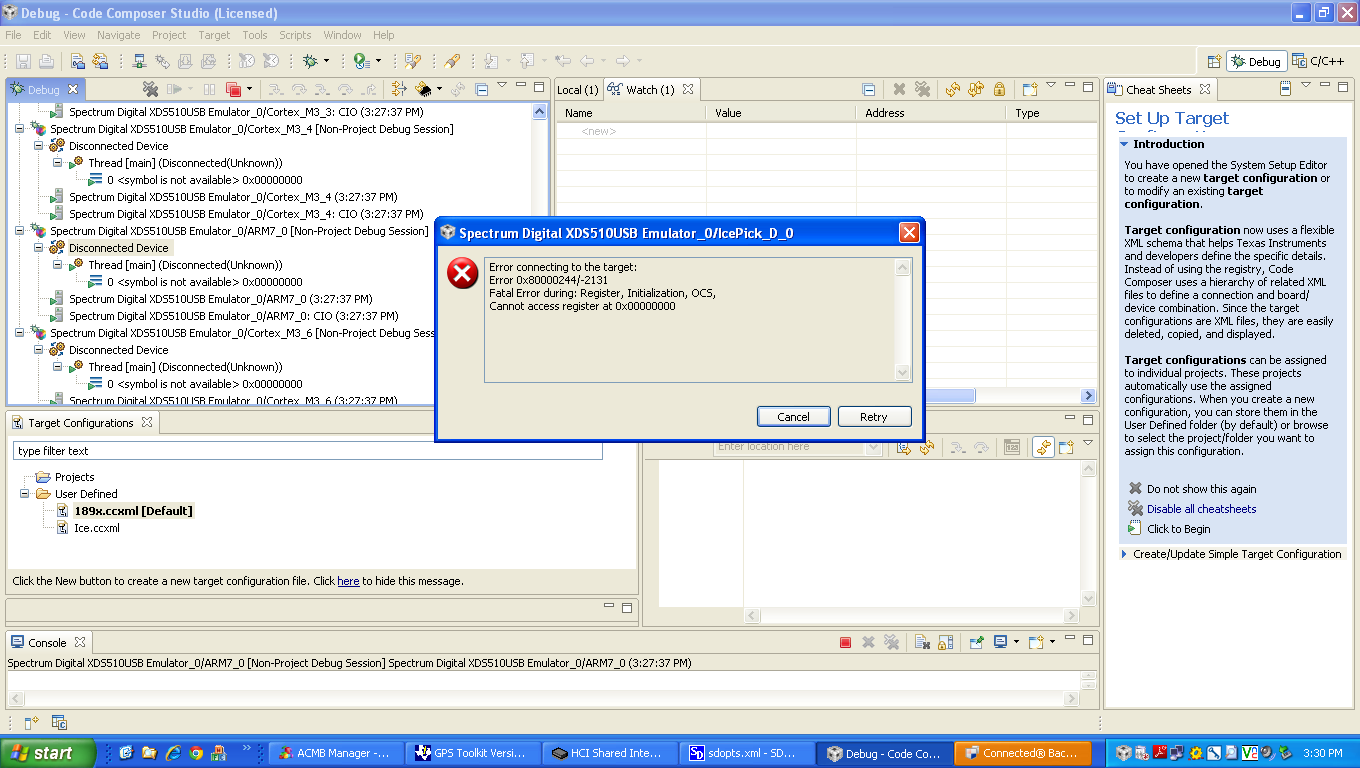1360x768 pixels.
Task: Open the Scripts menu
Action: 295,35
